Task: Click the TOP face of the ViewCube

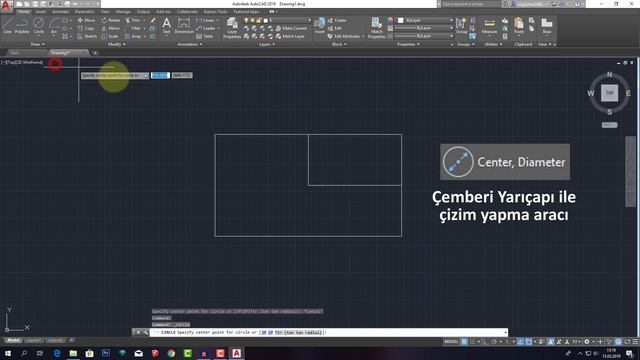Action: coord(609,93)
